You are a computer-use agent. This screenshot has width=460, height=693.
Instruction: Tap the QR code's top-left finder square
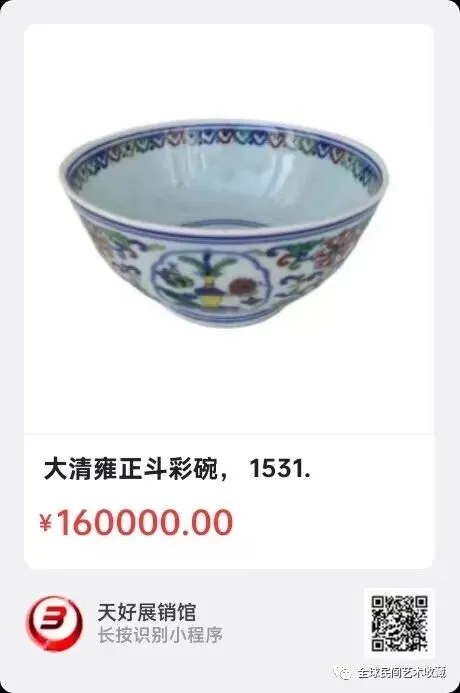point(378,602)
